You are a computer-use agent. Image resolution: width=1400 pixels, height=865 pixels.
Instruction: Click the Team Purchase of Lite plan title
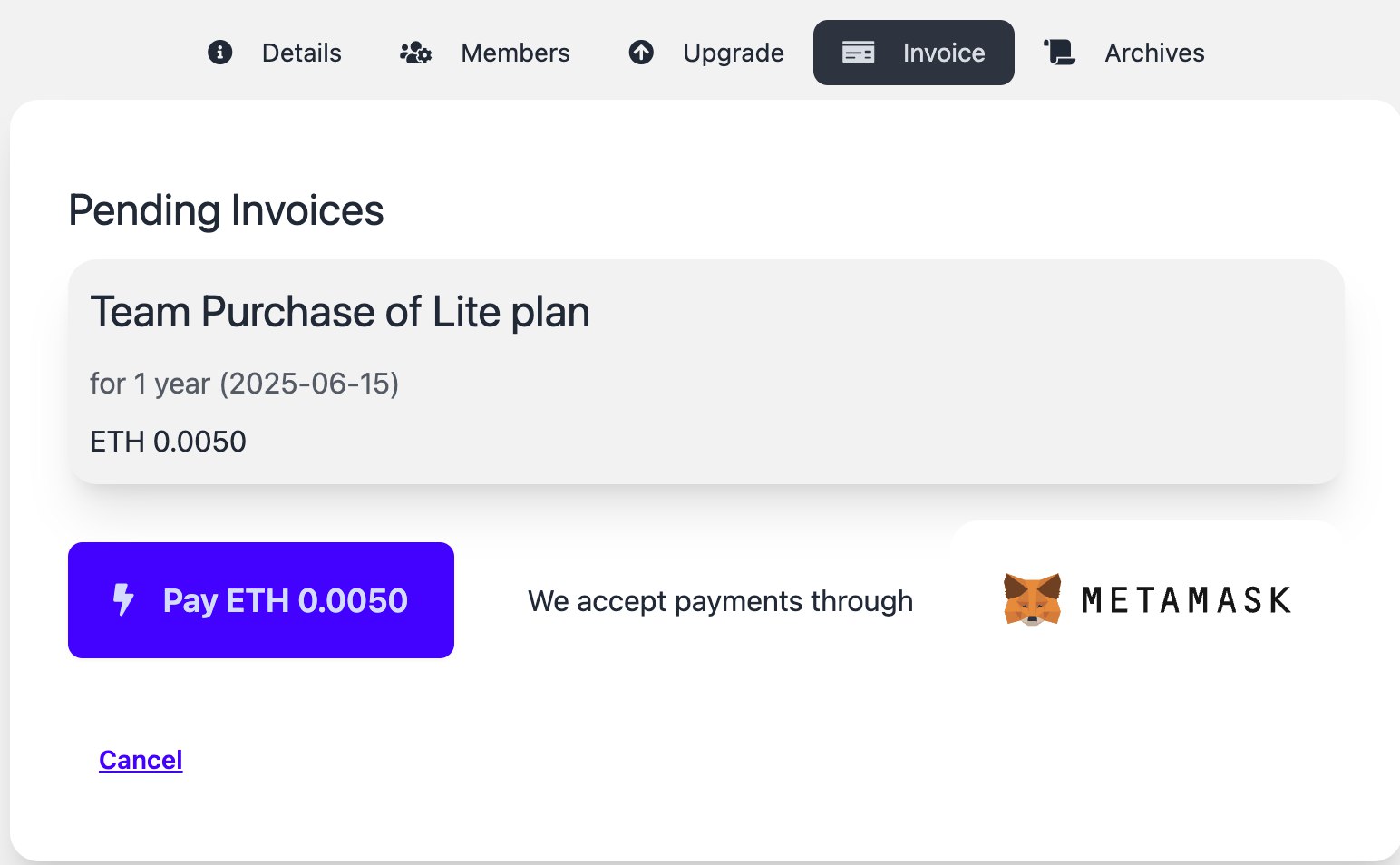pyautogui.click(x=340, y=312)
